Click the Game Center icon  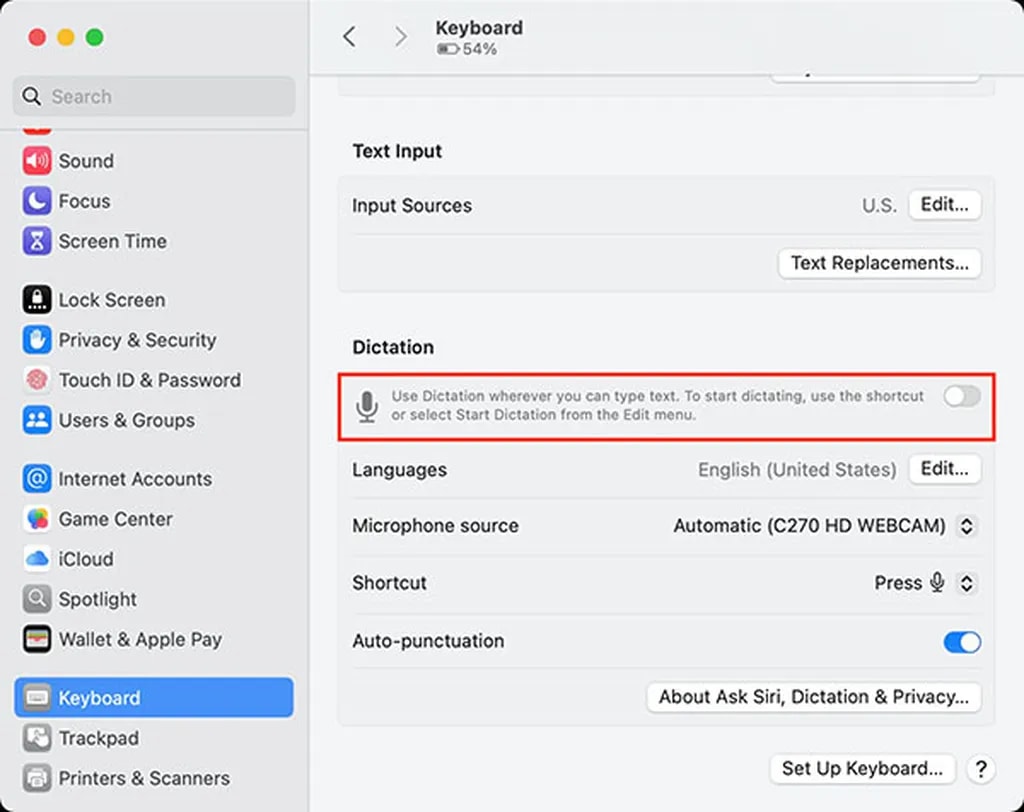37,519
